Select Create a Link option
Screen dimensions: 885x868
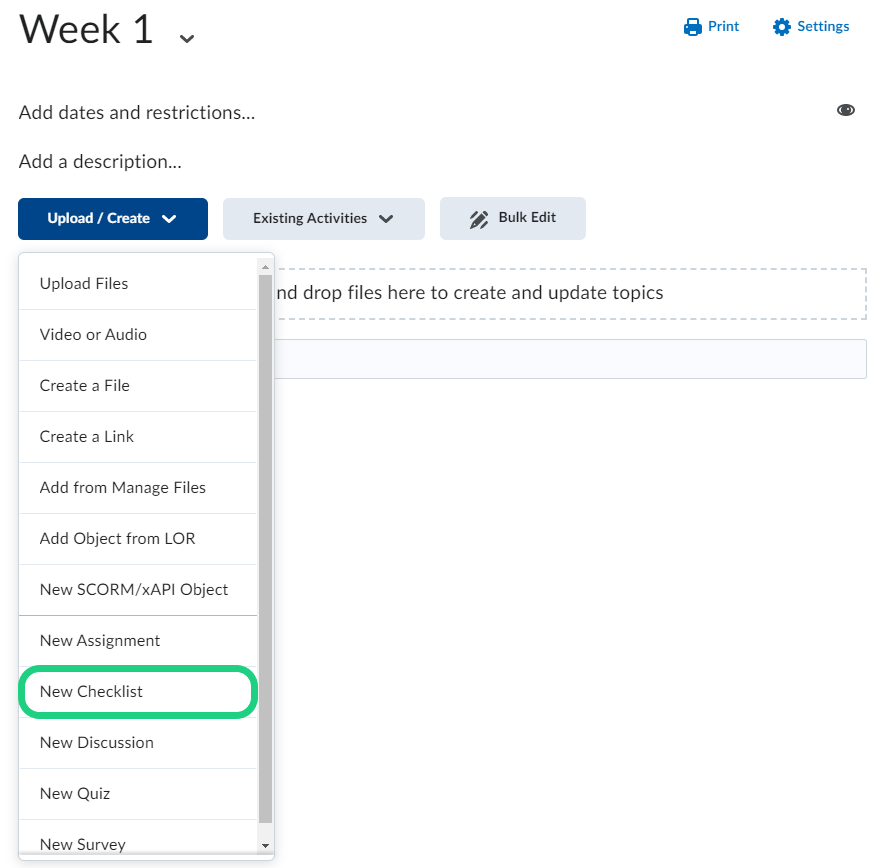(x=87, y=437)
